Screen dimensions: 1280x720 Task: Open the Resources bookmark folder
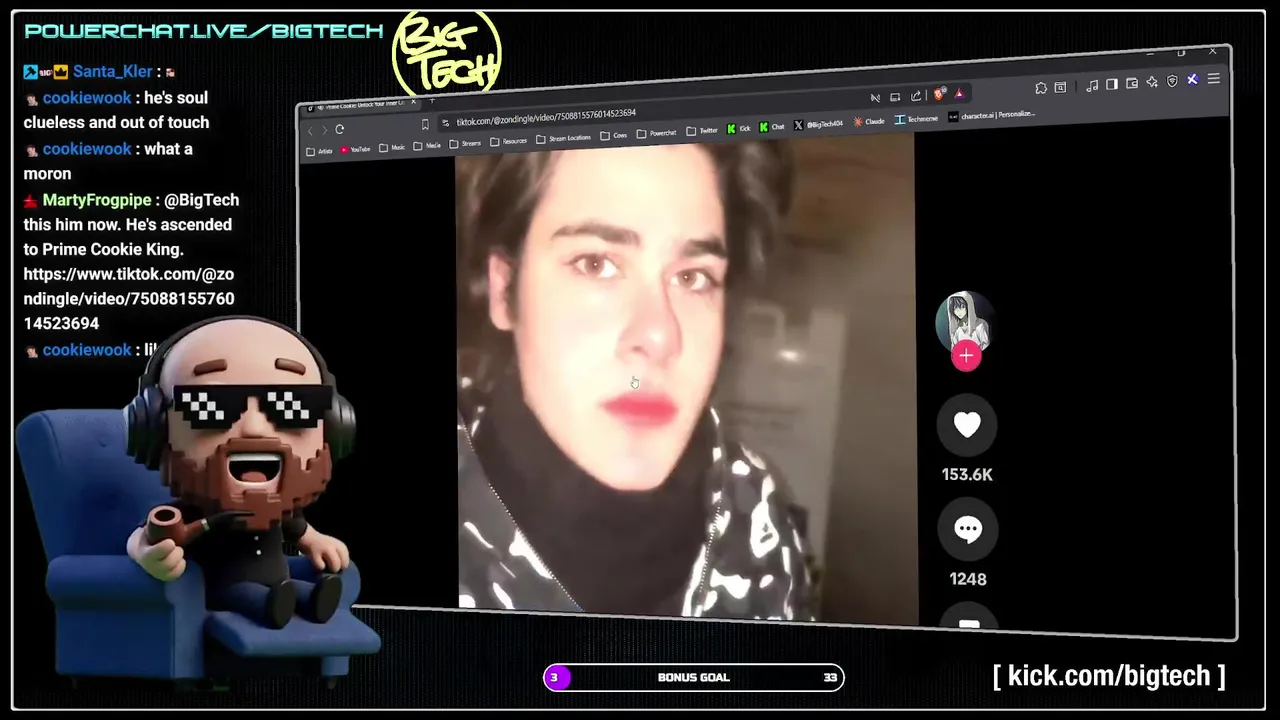508,142
